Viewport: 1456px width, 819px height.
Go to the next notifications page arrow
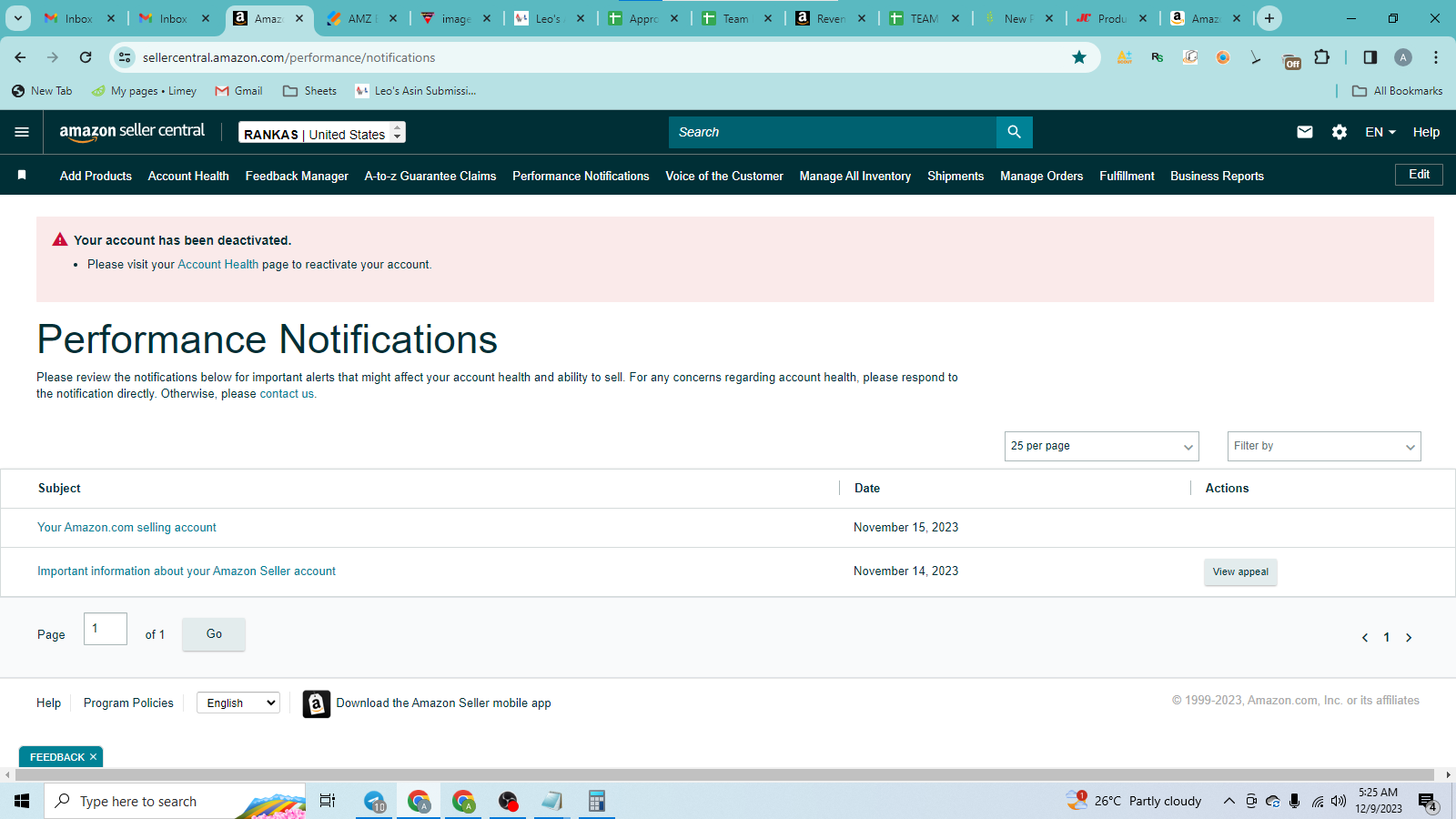(1409, 638)
